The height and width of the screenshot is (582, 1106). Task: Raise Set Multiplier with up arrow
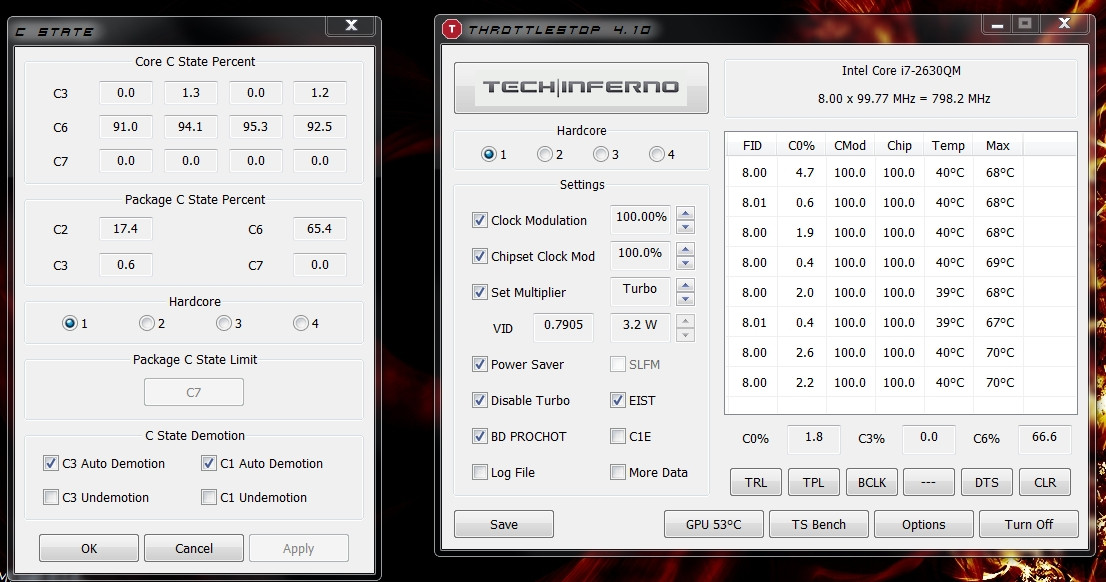point(685,284)
